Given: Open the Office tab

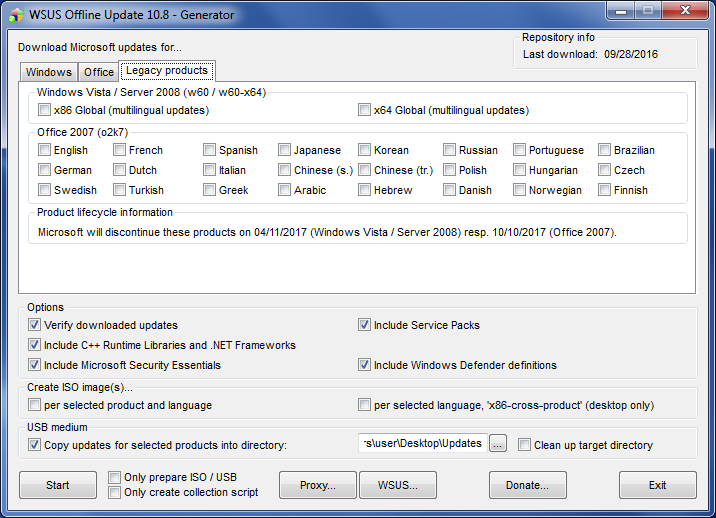Looking at the screenshot, I should coord(99,72).
